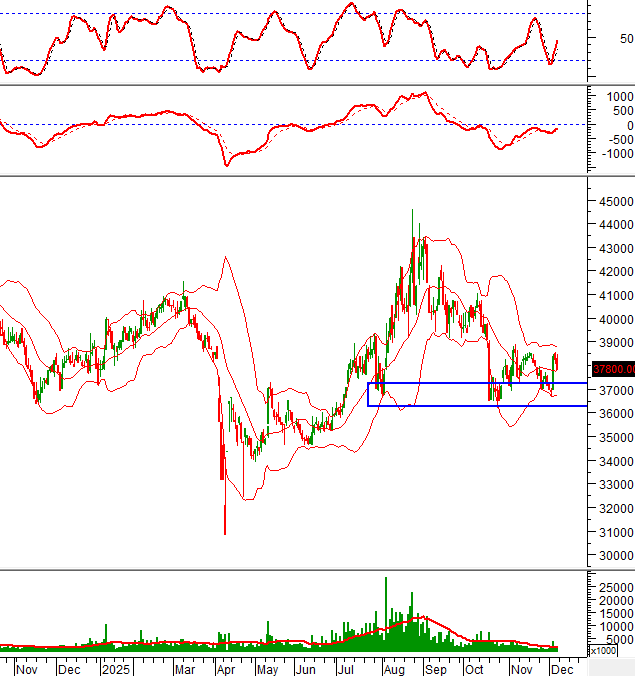Image resolution: width=635 pixels, height=676 pixels.
Task: Click the April low candle near 31000
Action: point(224,518)
